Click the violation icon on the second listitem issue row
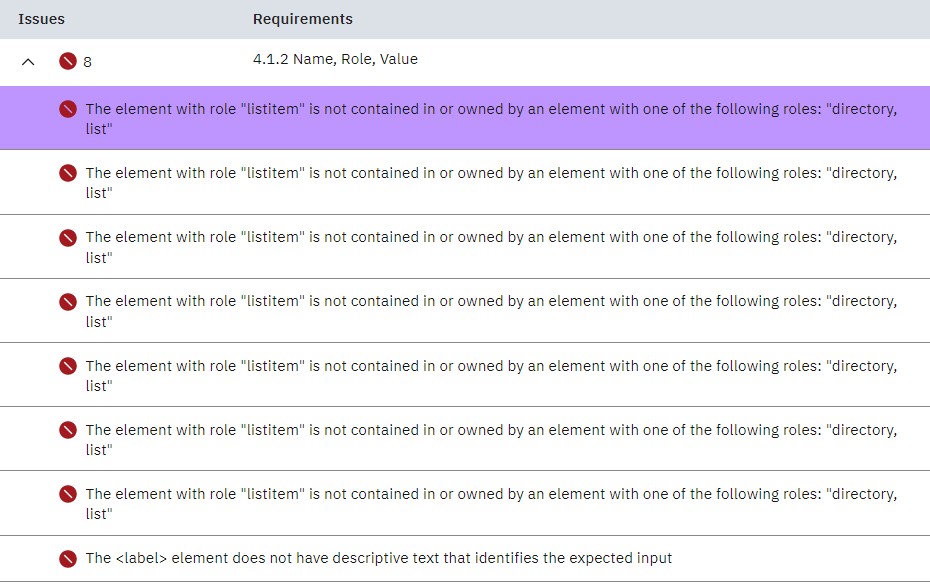 [x=68, y=172]
